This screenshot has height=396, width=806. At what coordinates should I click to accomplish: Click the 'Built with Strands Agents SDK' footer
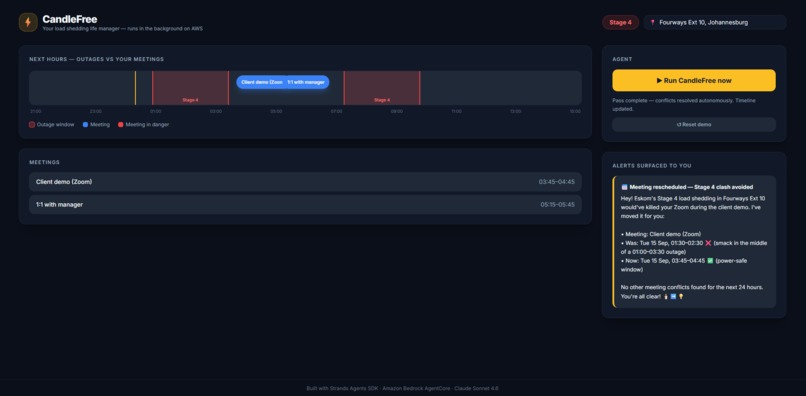[x=402, y=388]
